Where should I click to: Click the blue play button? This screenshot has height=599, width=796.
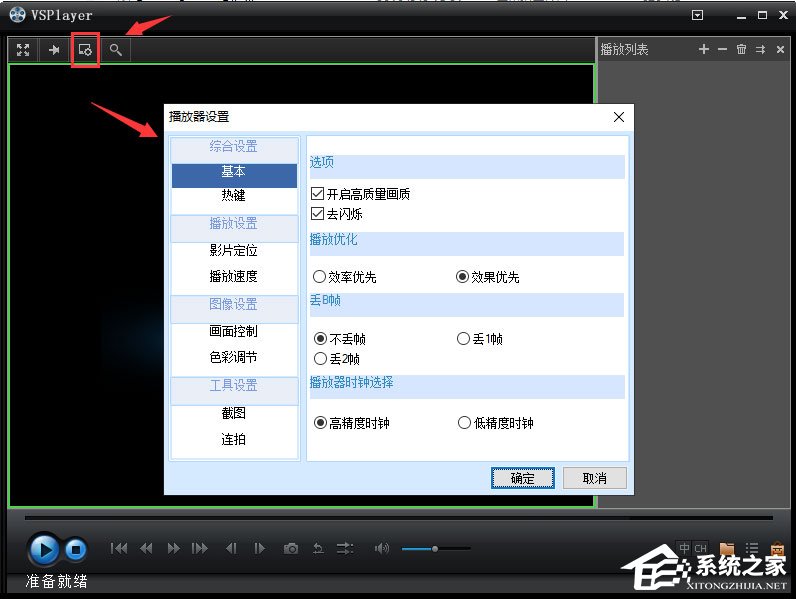pos(43,549)
